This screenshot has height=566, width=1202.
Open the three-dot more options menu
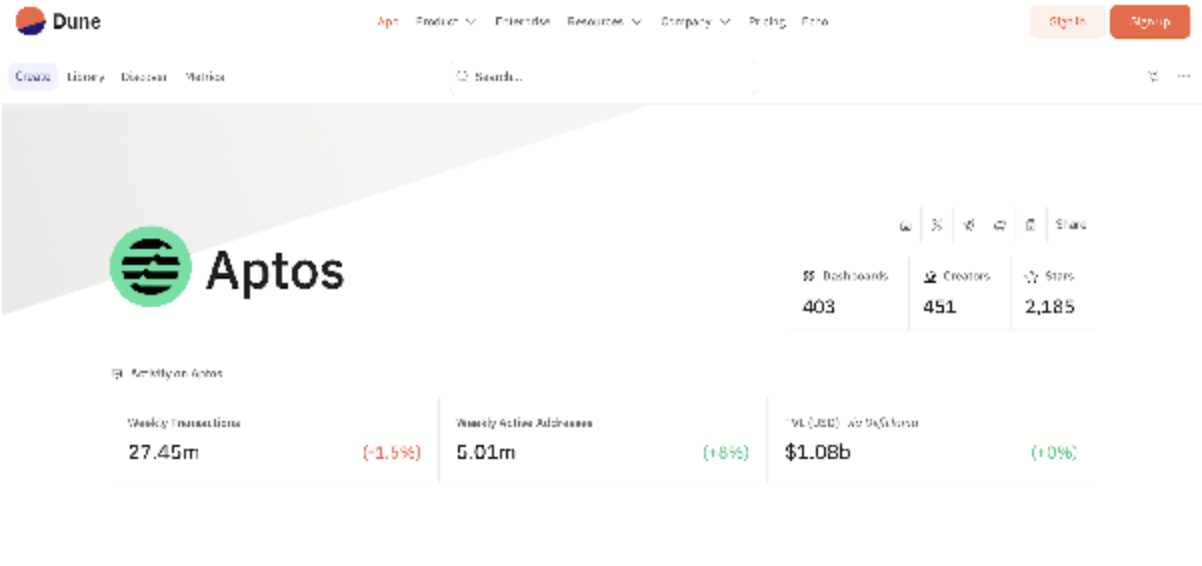click(x=1184, y=76)
